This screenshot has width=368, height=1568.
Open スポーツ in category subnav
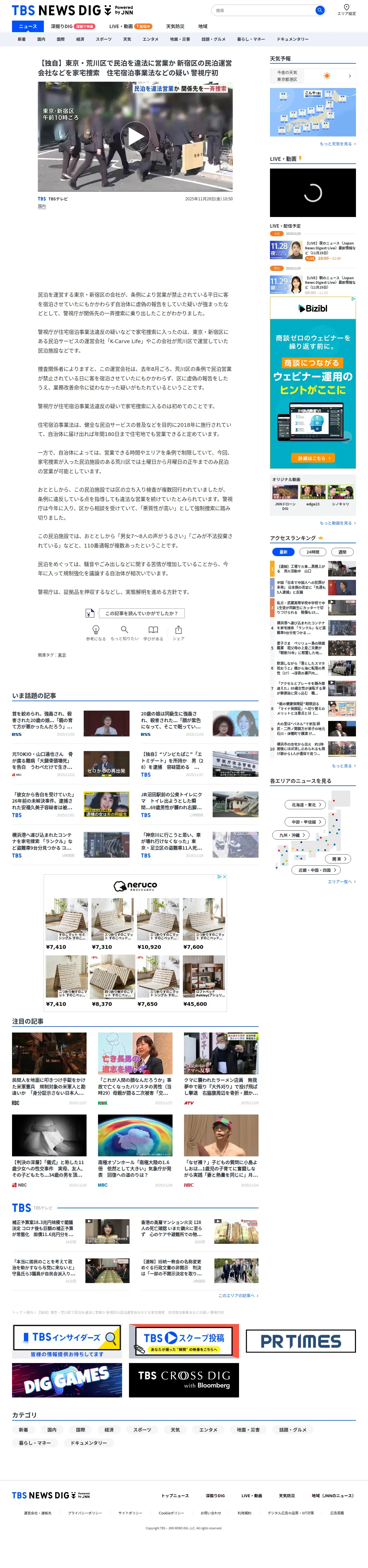[103, 39]
